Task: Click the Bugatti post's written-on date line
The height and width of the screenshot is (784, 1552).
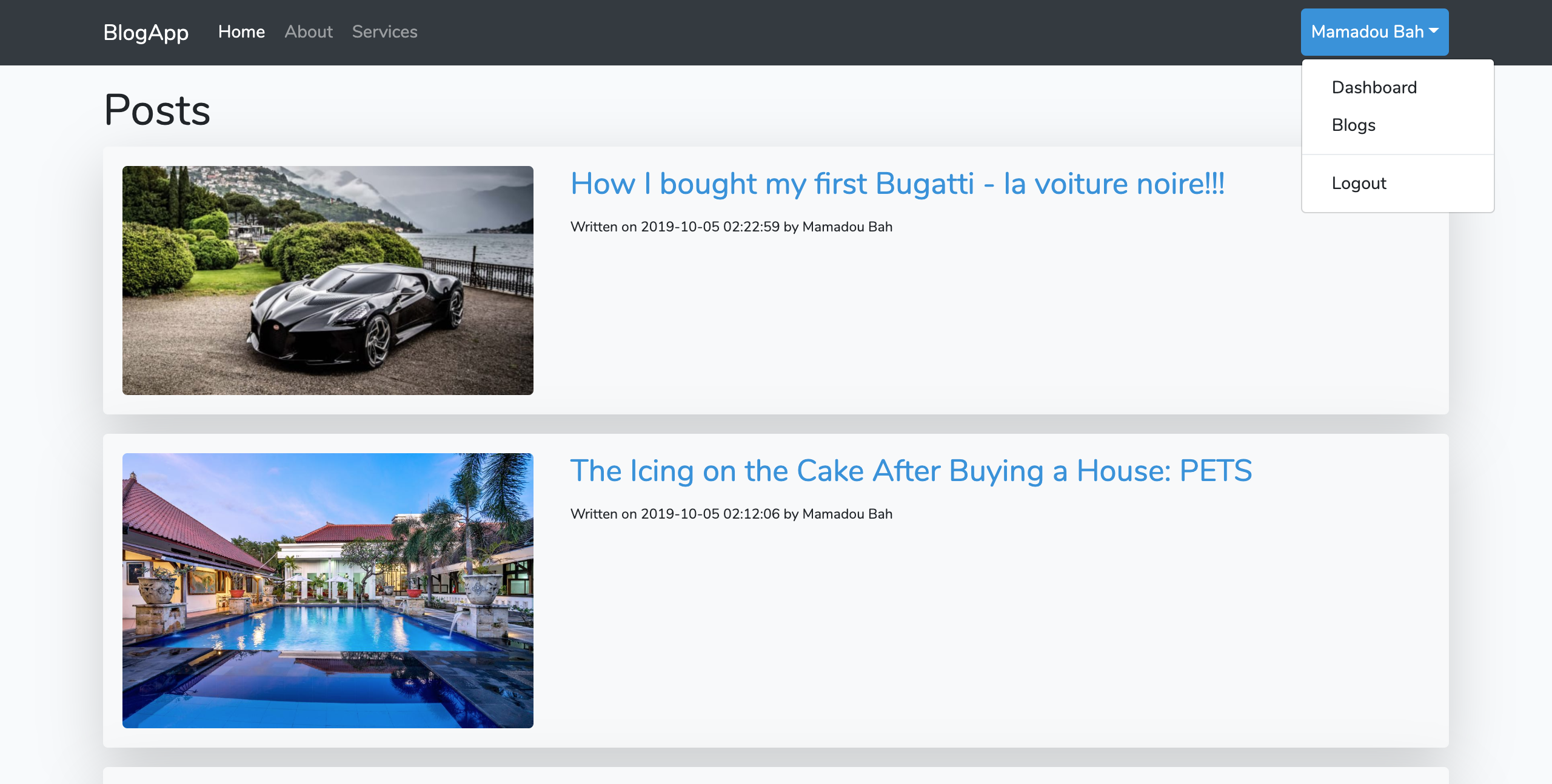Action: 731,227
